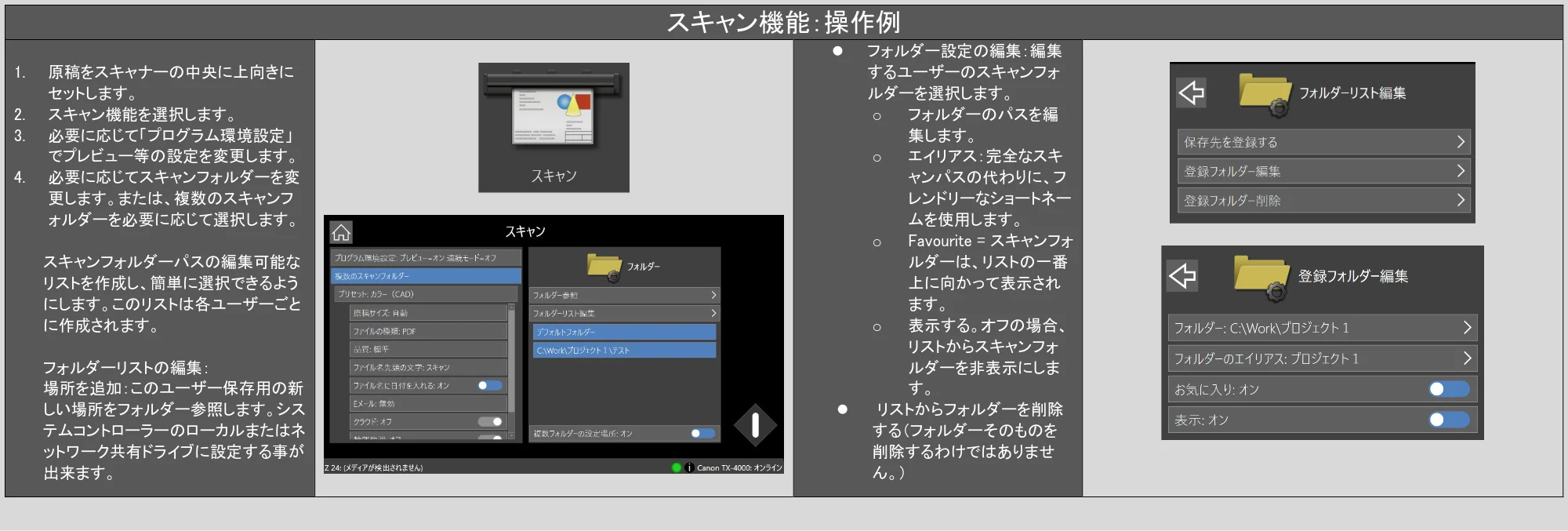Toggle the クラウド switch

(490, 421)
